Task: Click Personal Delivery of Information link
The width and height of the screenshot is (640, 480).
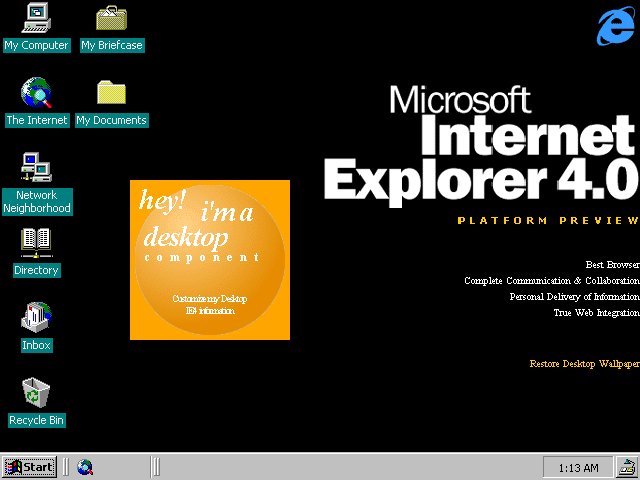Action: click(x=575, y=297)
